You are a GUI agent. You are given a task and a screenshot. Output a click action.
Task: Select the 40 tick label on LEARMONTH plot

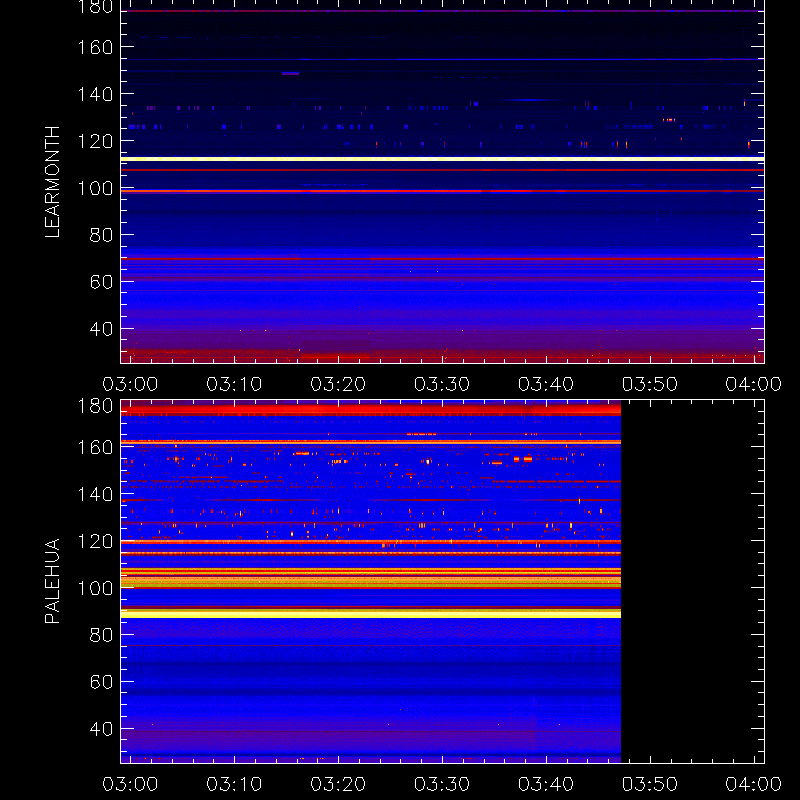pyautogui.click(x=101, y=329)
